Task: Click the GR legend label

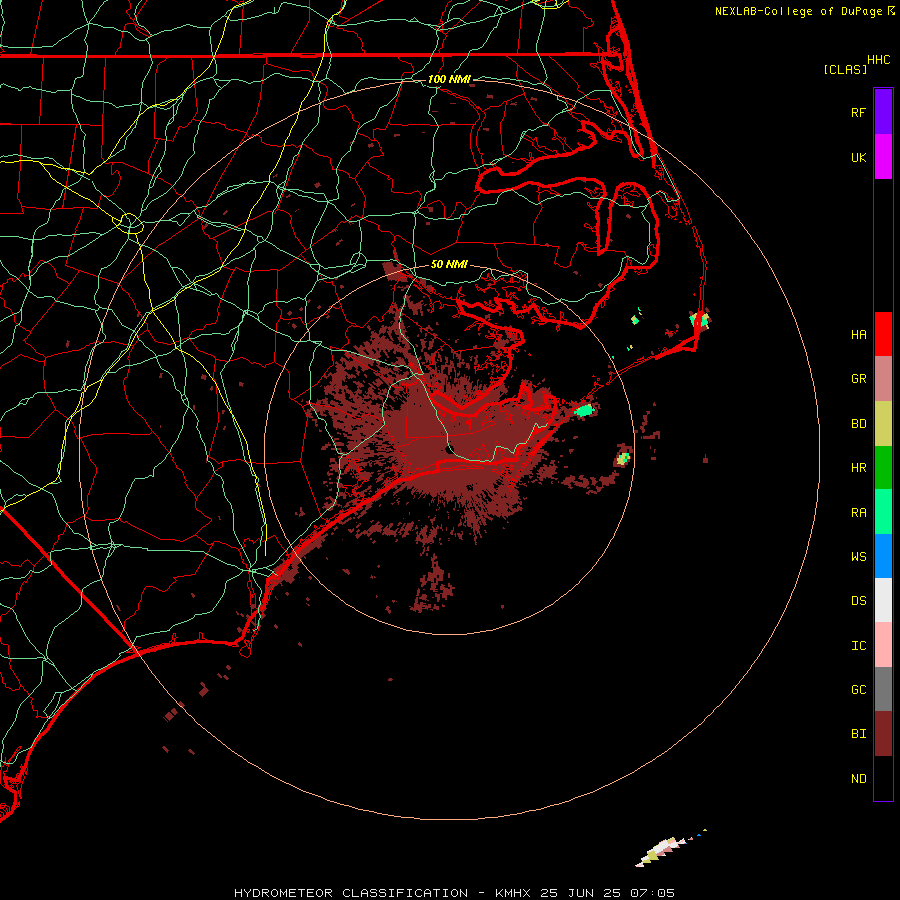Action: coord(858,379)
